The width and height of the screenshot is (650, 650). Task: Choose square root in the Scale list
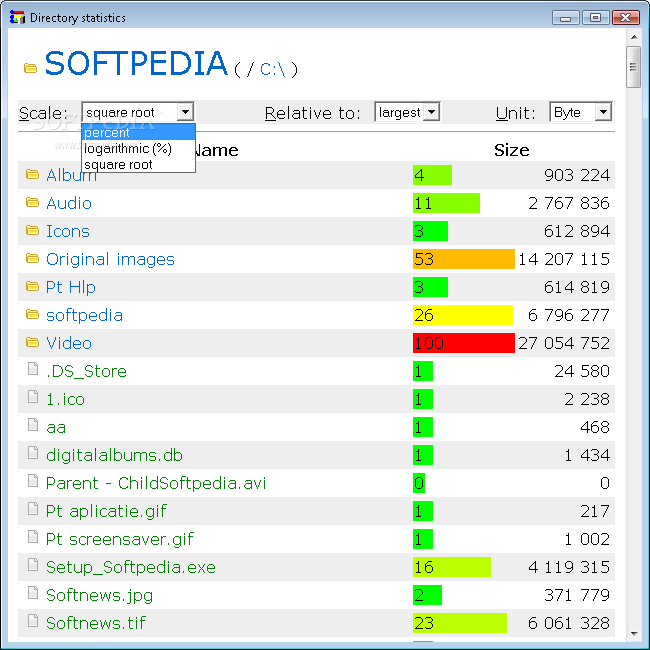pyautogui.click(x=138, y=165)
